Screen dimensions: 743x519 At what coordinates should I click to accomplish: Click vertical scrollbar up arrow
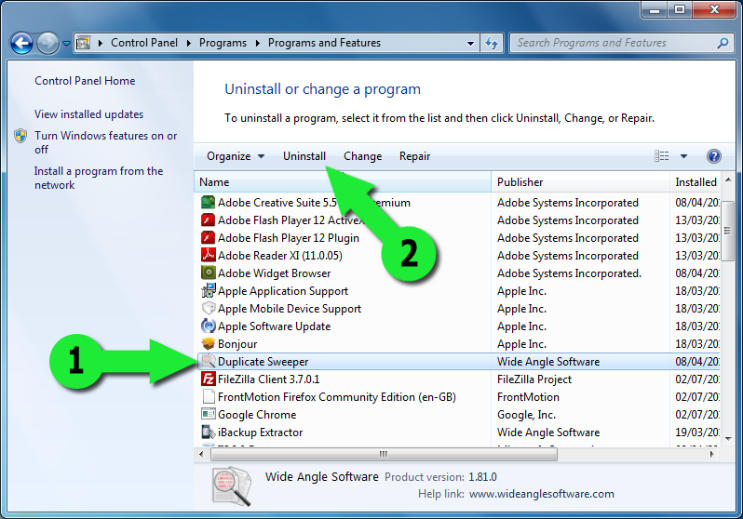click(728, 180)
